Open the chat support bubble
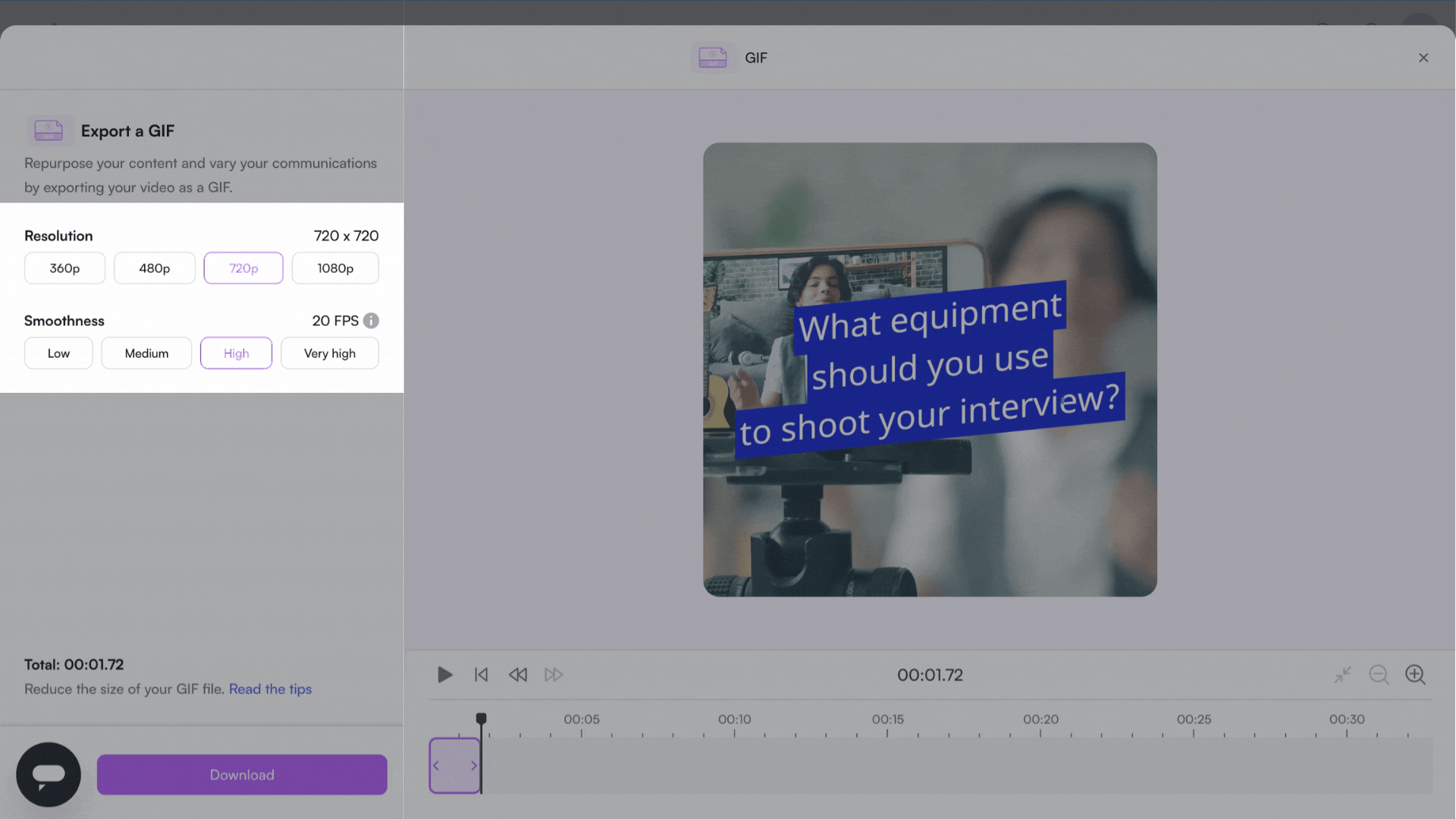1456x819 pixels. pos(49,774)
